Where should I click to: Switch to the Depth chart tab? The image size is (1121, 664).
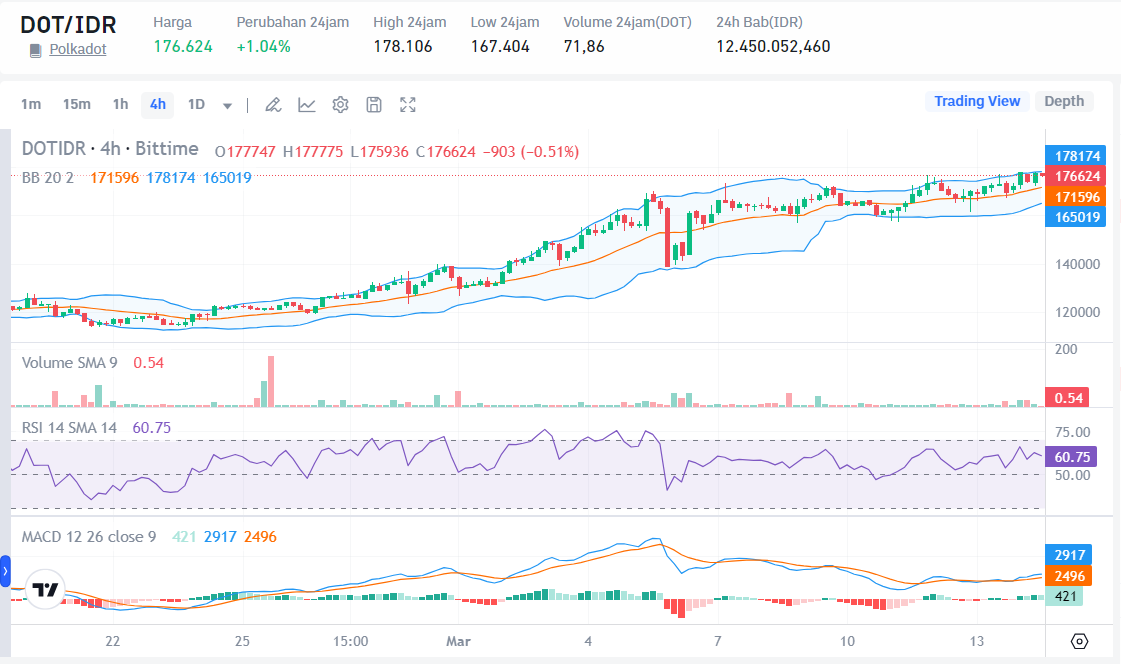coord(1064,101)
